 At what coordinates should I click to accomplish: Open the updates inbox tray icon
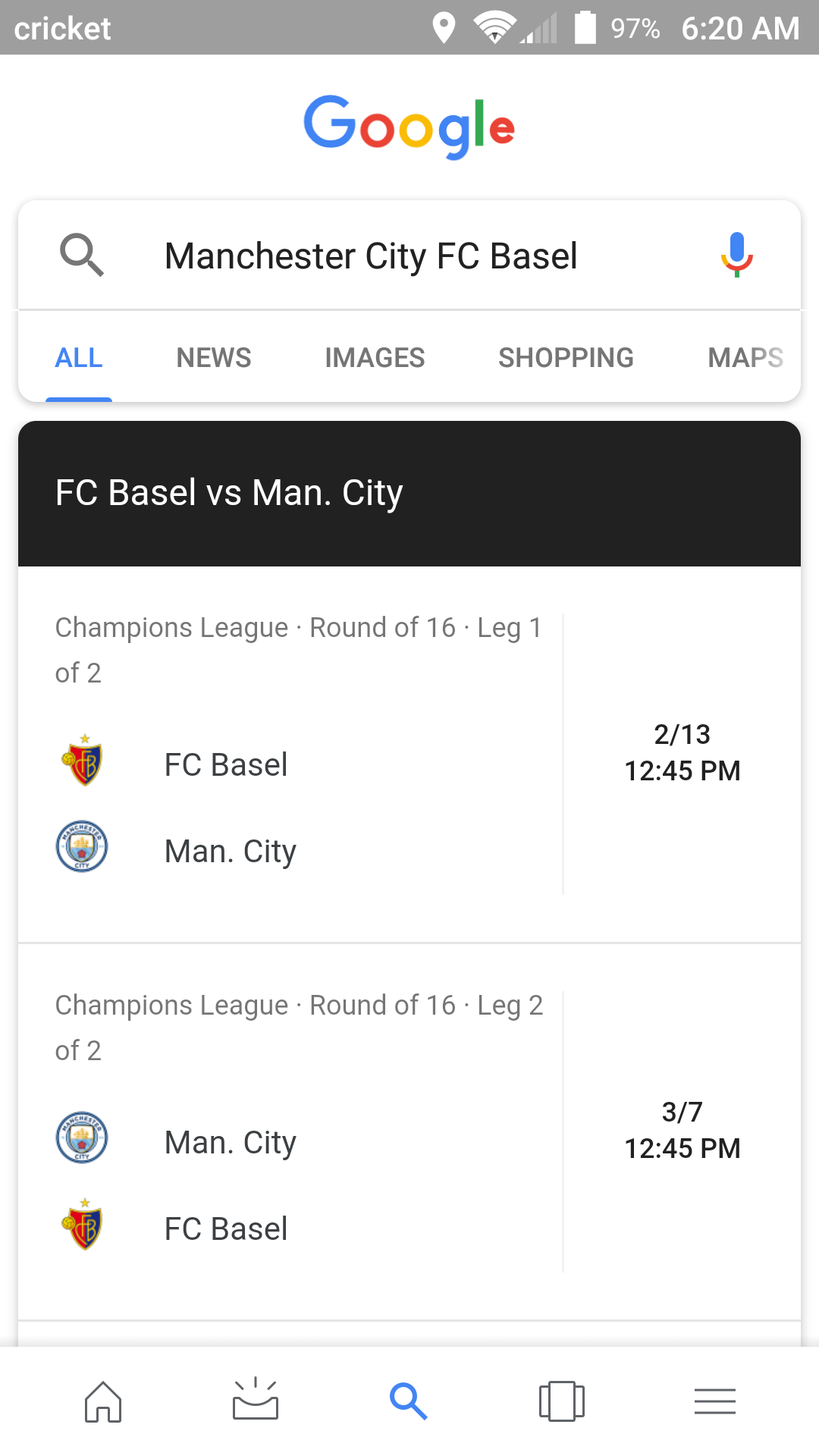coord(256,1399)
